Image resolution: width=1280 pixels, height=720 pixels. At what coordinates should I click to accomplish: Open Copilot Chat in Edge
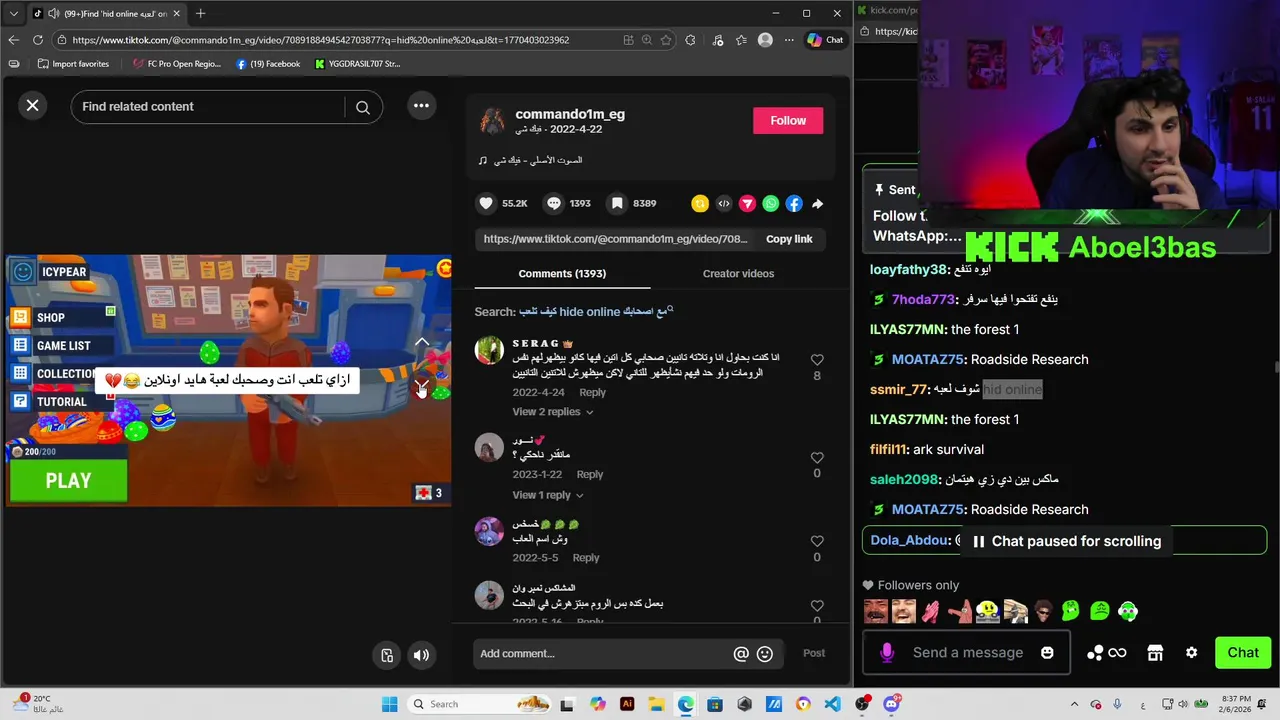pyautogui.click(x=826, y=40)
